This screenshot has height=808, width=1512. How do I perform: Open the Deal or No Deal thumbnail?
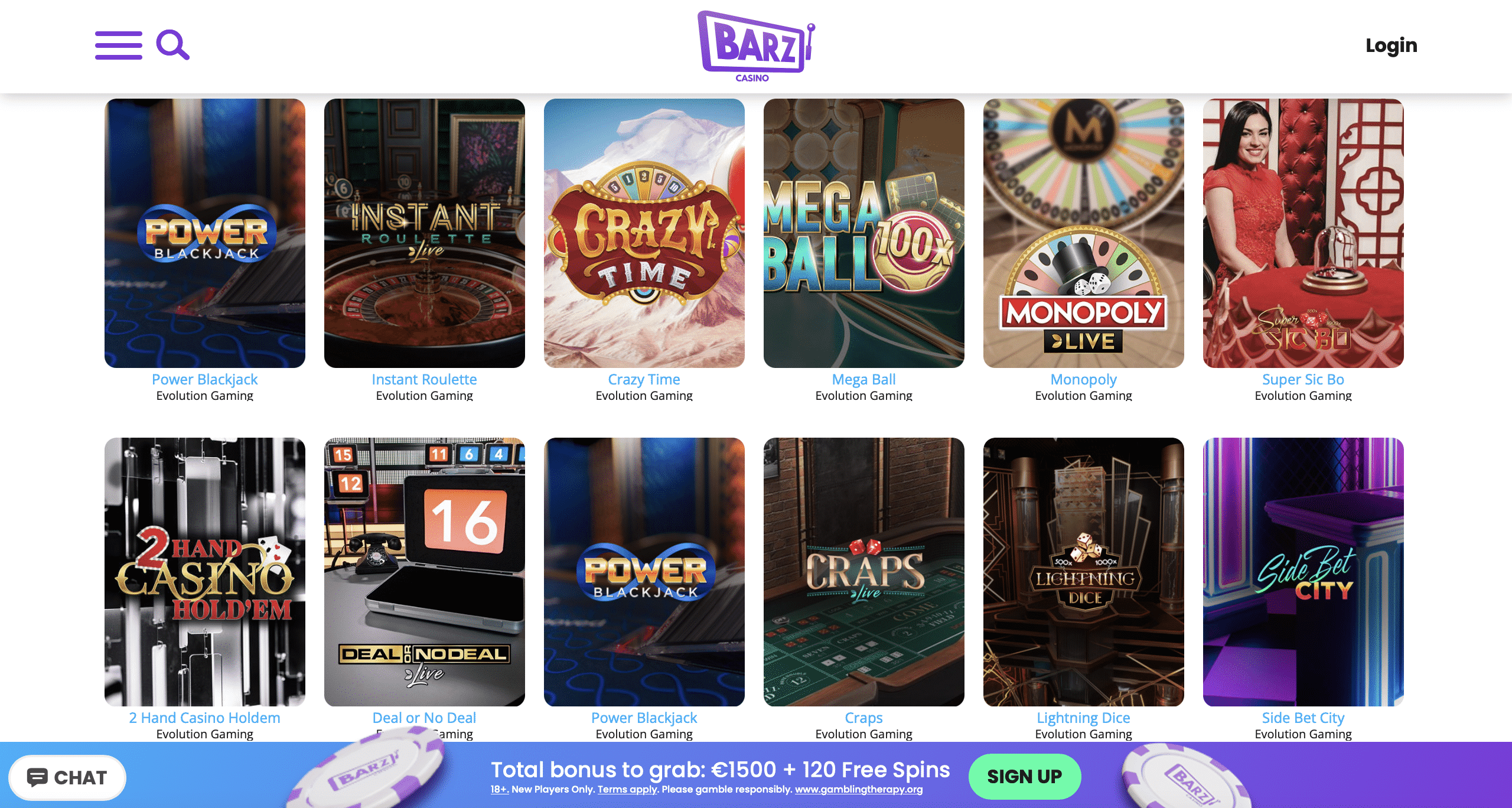point(424,572)
